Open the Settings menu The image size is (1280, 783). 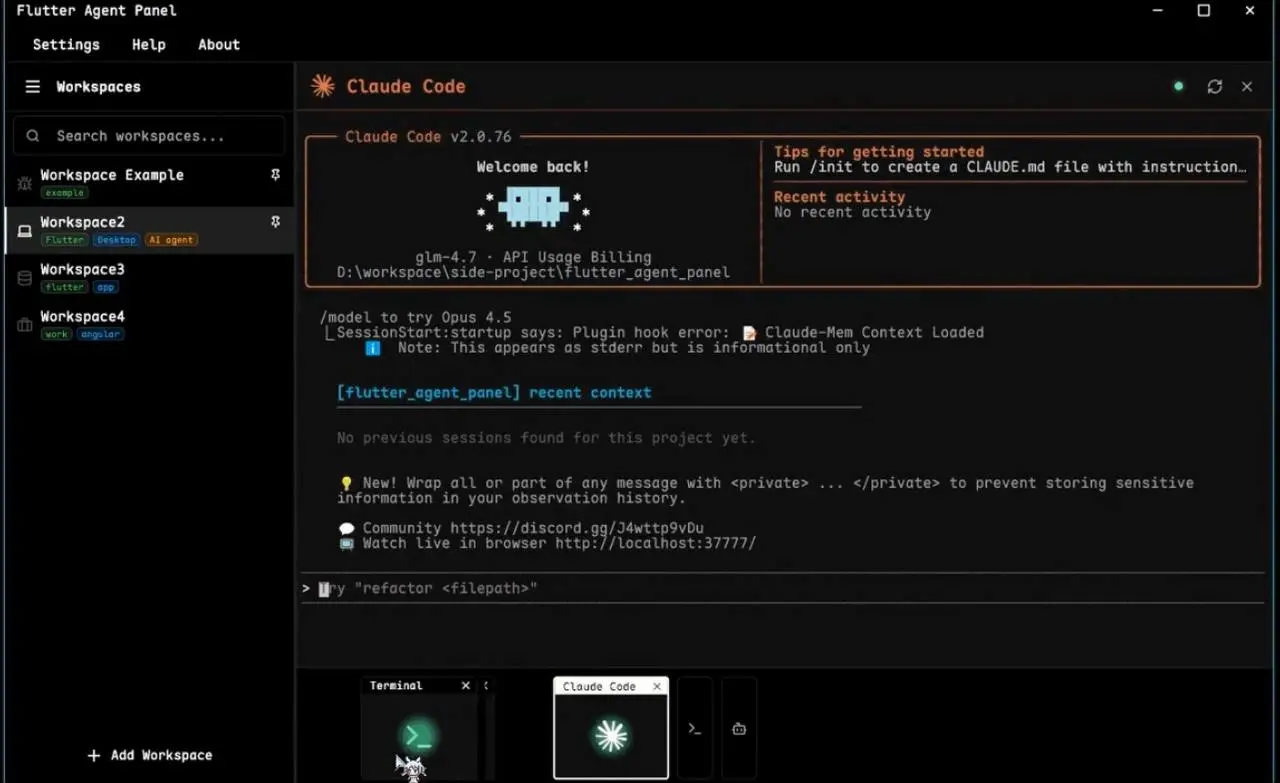(x=66, y=45)
